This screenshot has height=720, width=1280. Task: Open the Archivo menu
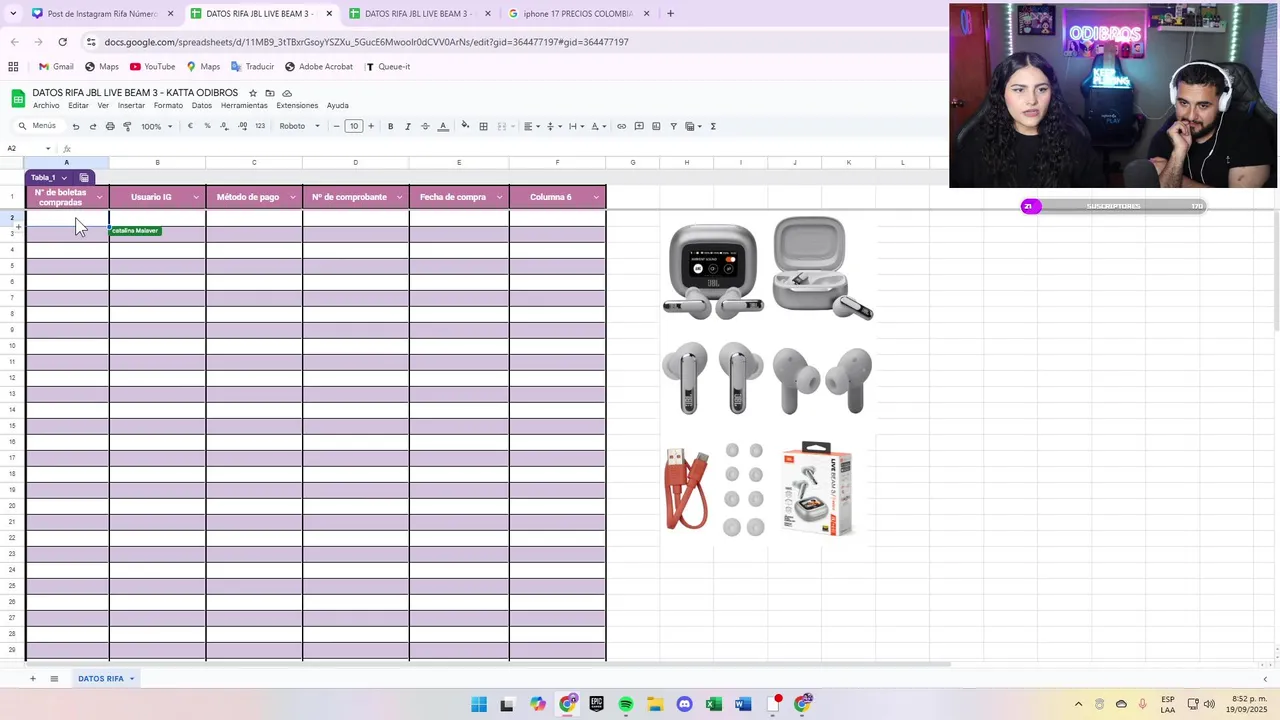tap(46, 105)
